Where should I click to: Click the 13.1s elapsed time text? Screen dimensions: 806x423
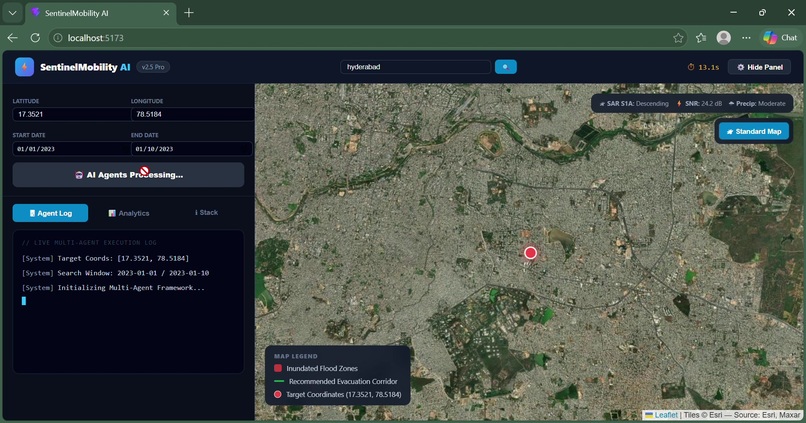709,67
